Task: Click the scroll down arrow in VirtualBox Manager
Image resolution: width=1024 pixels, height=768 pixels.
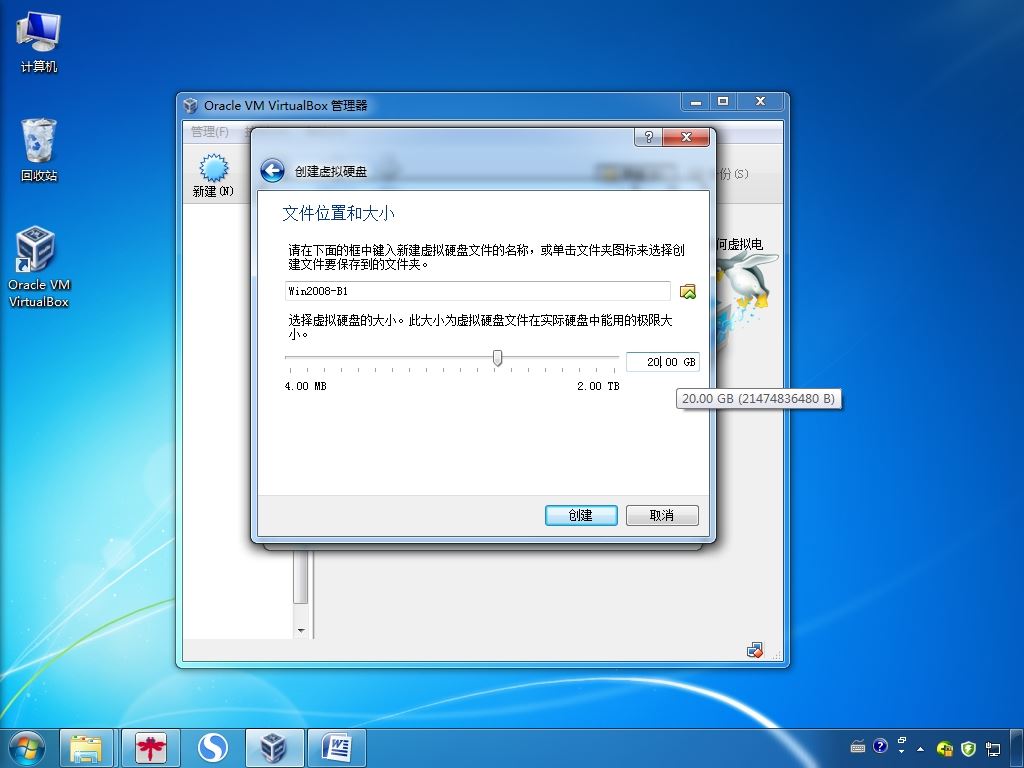Action: click(300, 631)
